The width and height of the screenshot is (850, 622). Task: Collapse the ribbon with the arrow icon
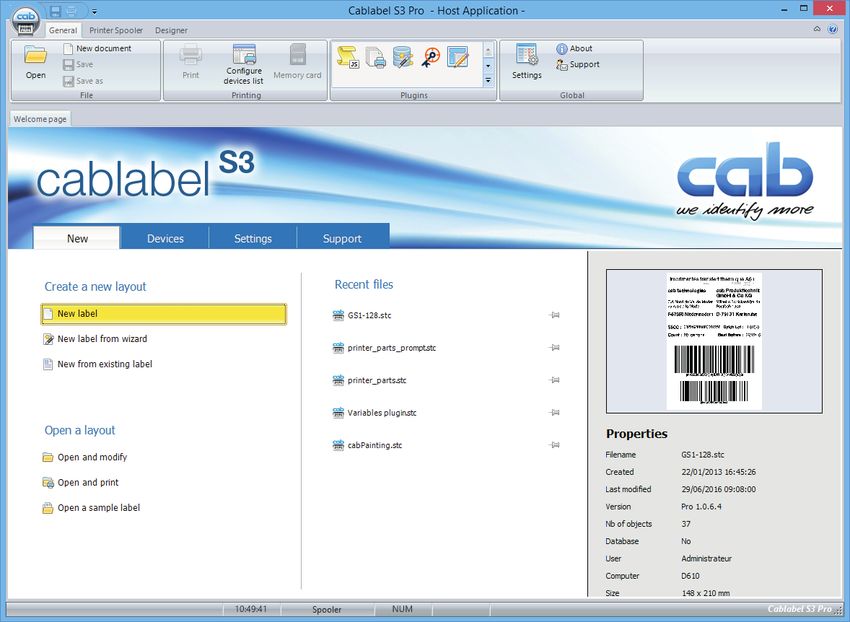click(817, 29)
